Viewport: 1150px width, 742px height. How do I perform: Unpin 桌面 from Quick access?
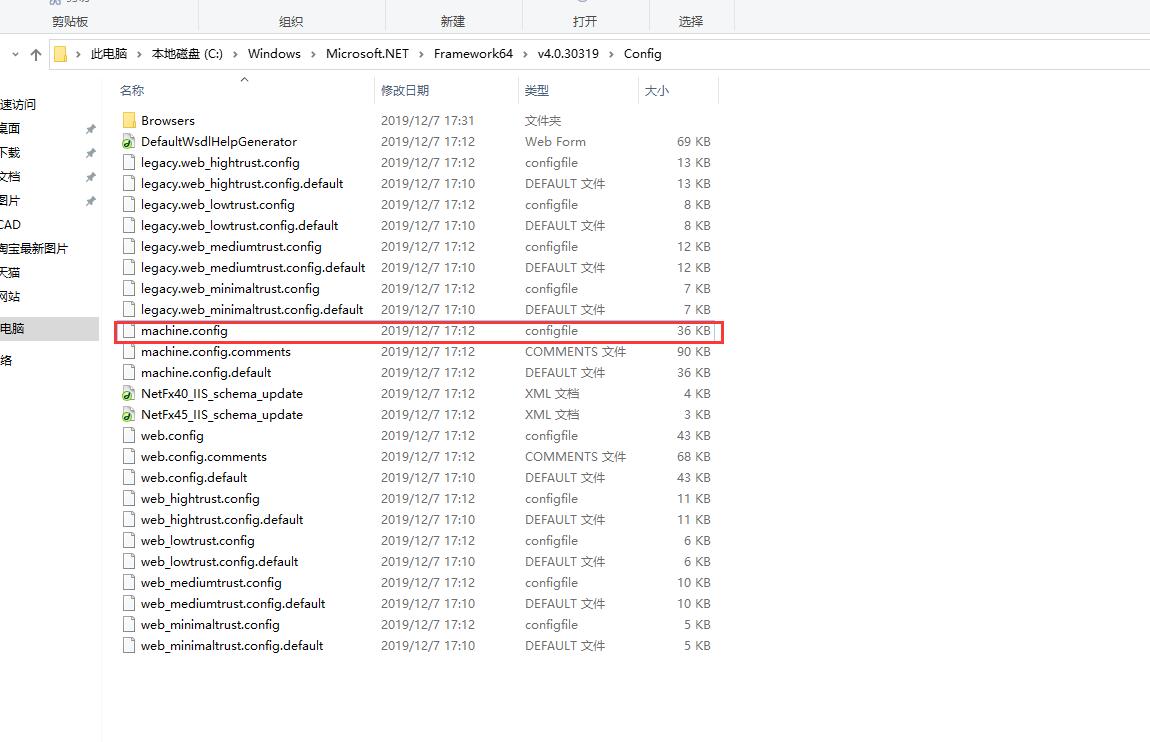click(x=90, y=128)
